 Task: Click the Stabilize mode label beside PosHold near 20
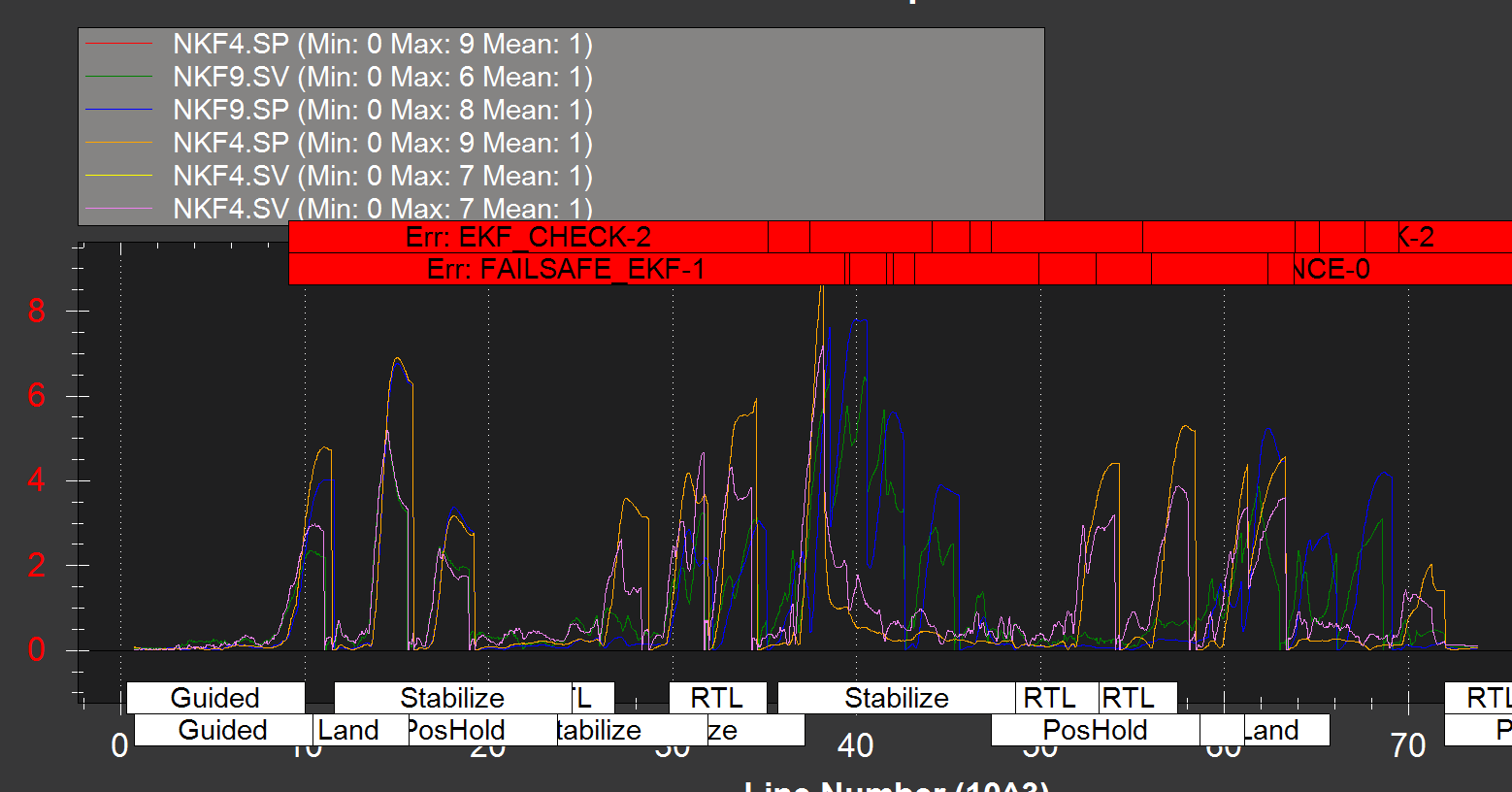point(452,698)
